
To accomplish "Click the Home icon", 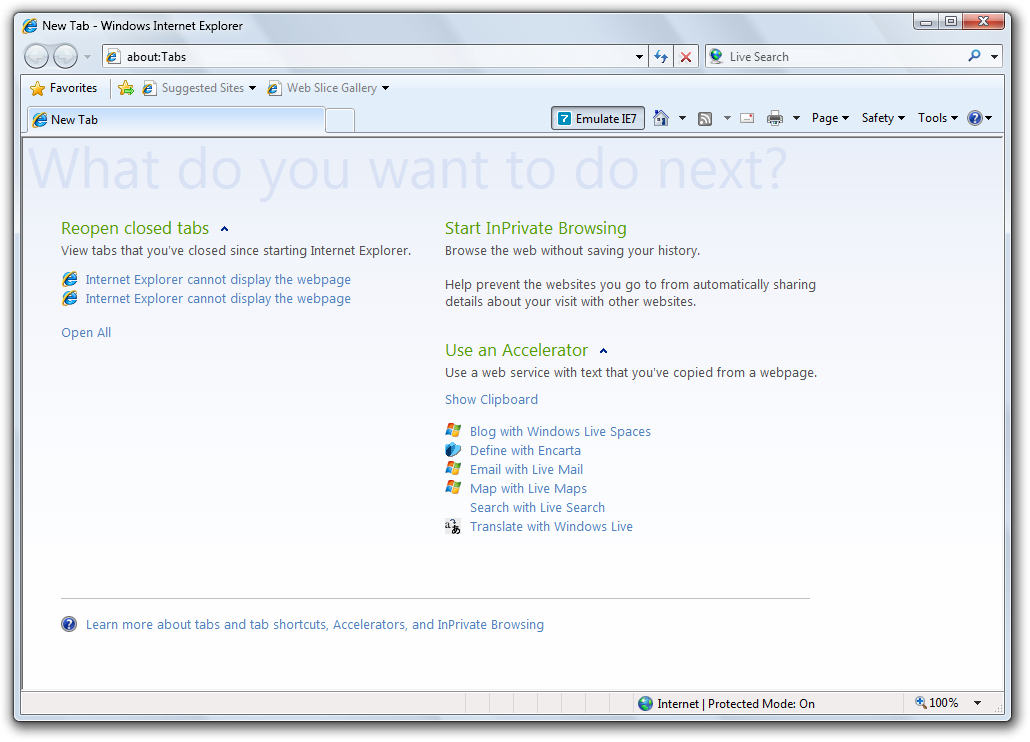I will [x=661, y=118].
